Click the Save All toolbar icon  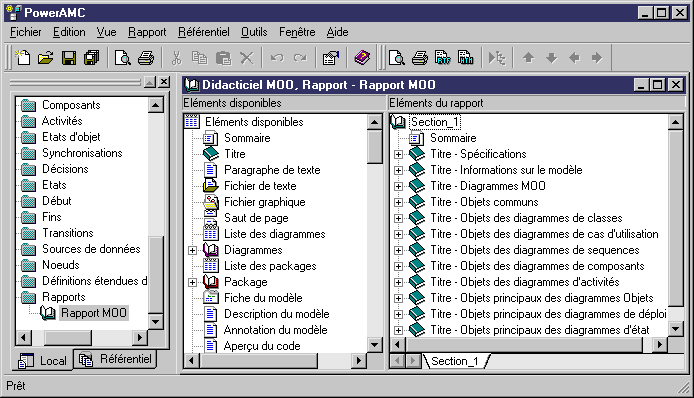(92, 58)
